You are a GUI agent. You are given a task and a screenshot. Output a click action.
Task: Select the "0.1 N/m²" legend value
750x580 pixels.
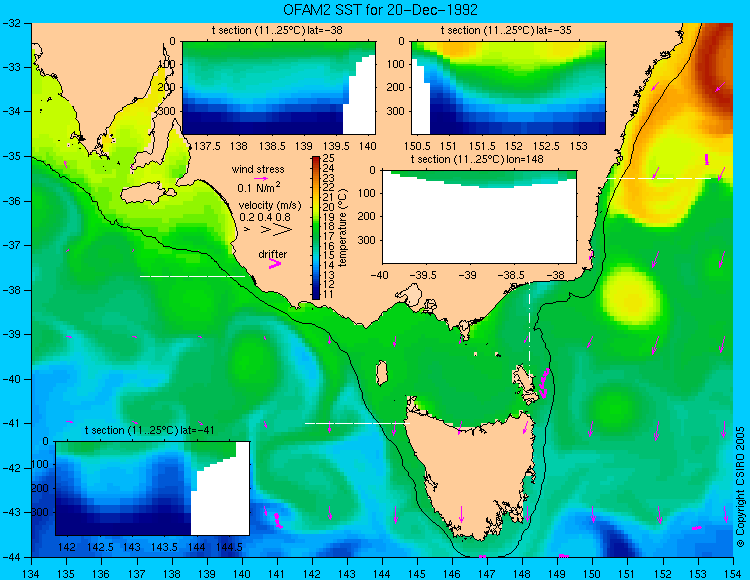click(x=259, y=187)
